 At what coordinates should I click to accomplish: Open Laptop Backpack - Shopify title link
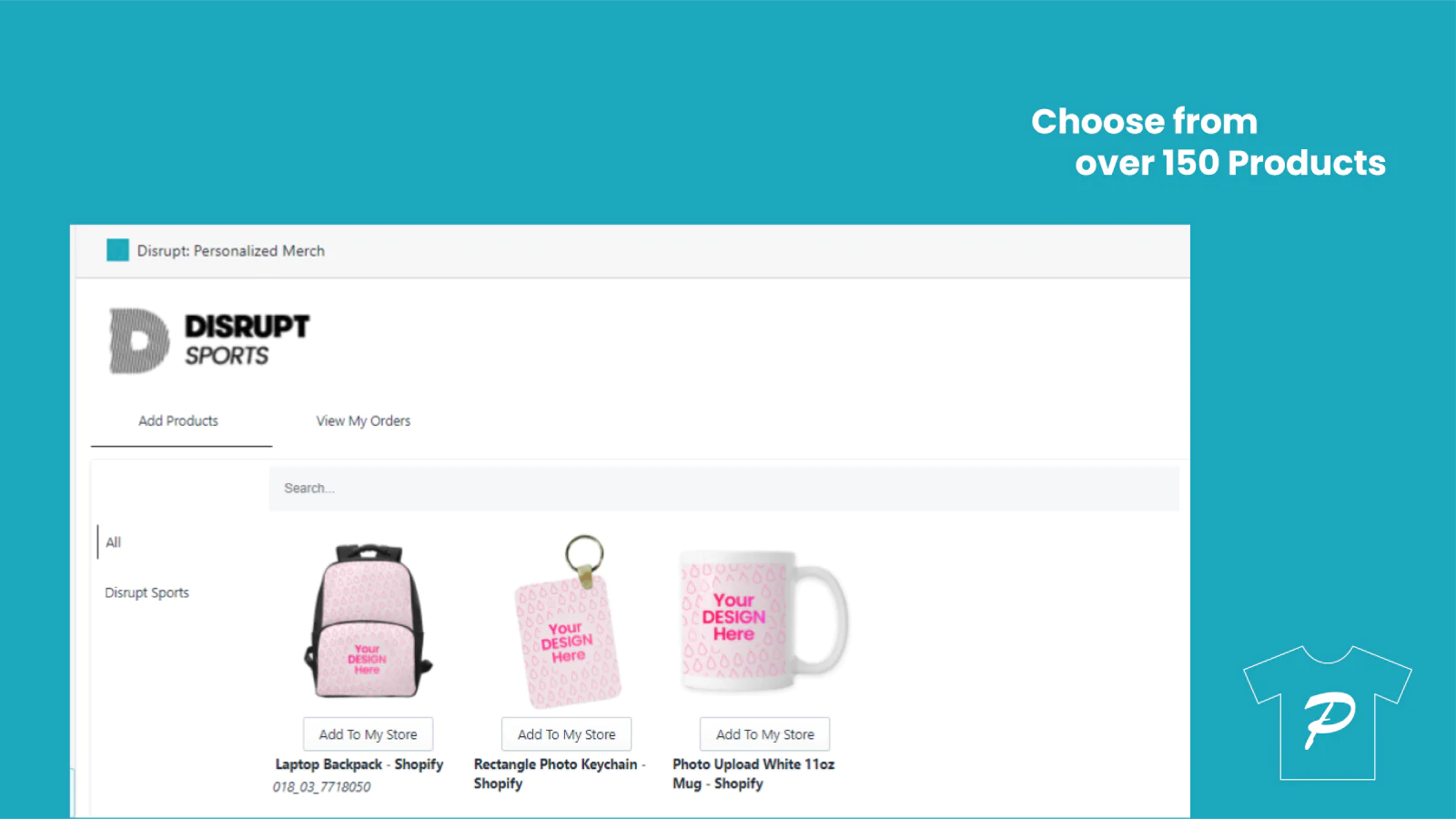click(359, 764)
